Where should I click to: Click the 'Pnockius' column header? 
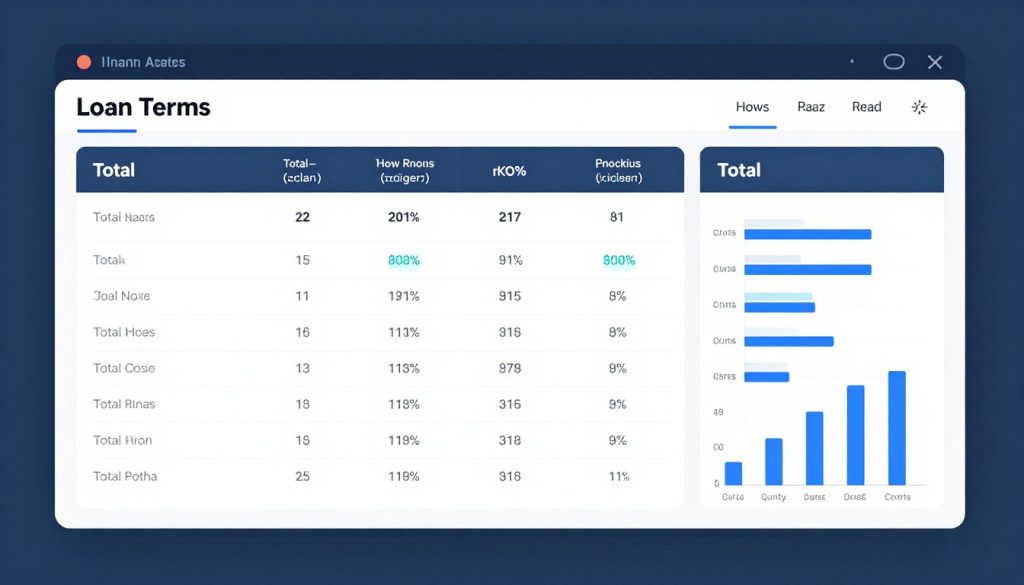618,170
